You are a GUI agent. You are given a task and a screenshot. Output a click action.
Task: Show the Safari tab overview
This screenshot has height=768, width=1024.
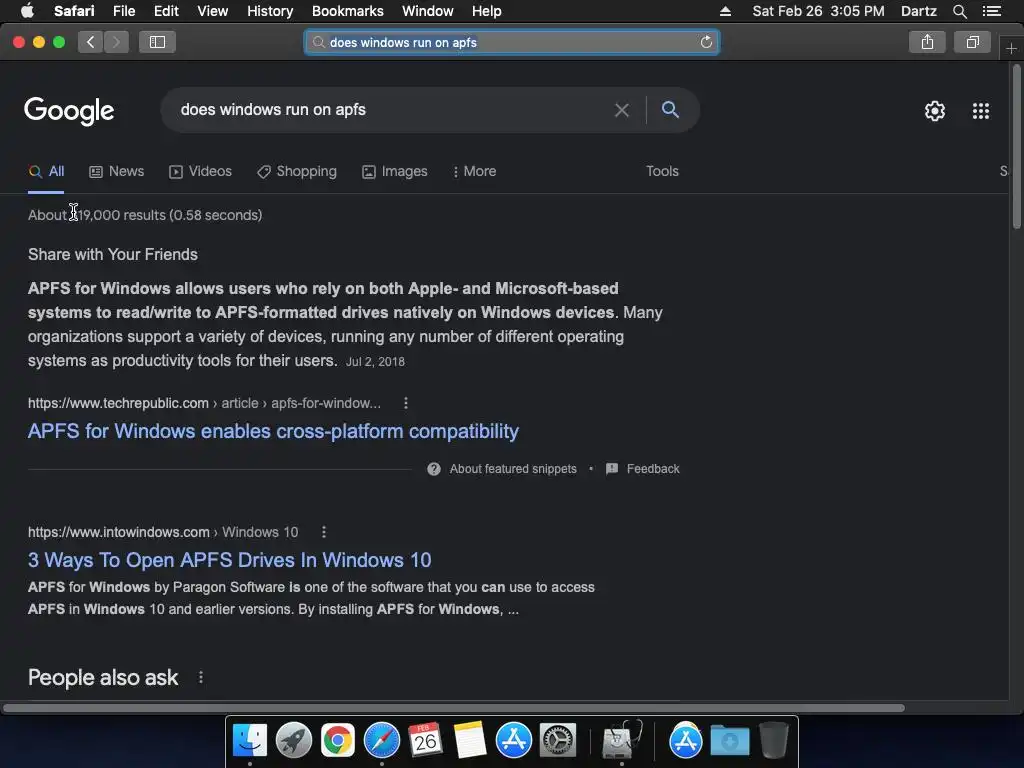[x=972, y=42]
